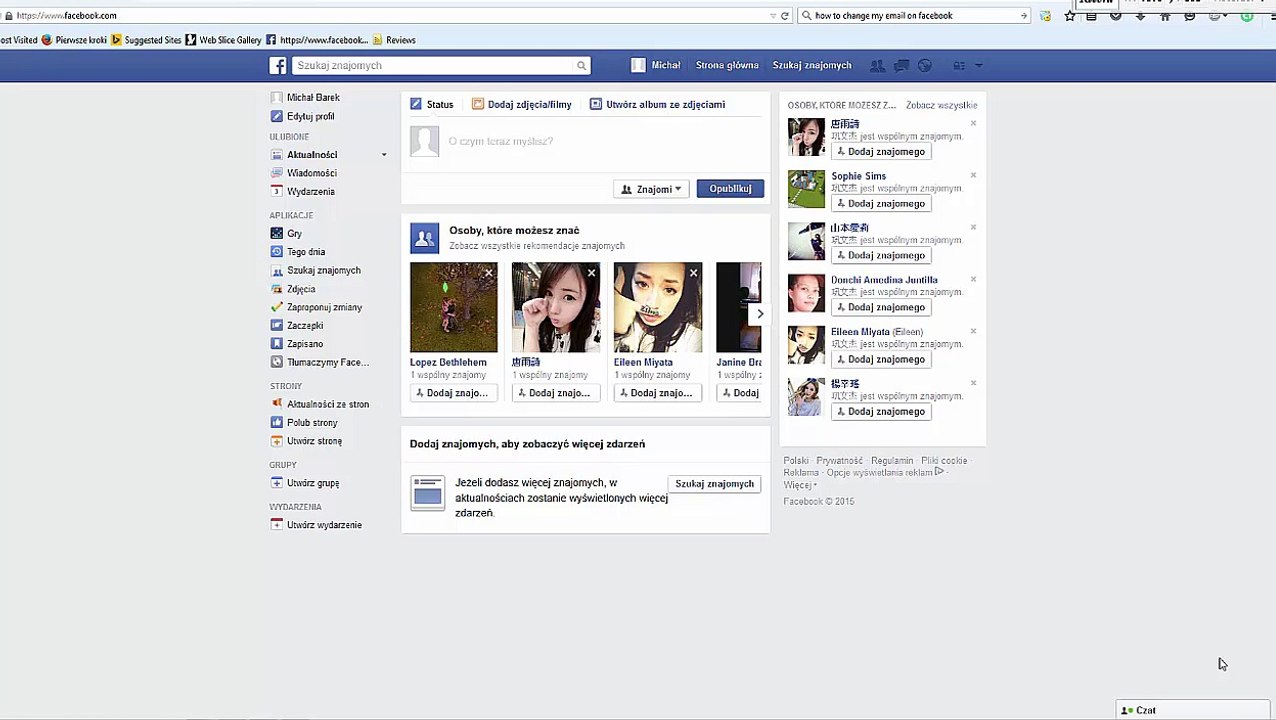Select Dodaj zdjęcia/filmy tab
The height and width of the screenshot is (720, 1276).
(522, 104)
